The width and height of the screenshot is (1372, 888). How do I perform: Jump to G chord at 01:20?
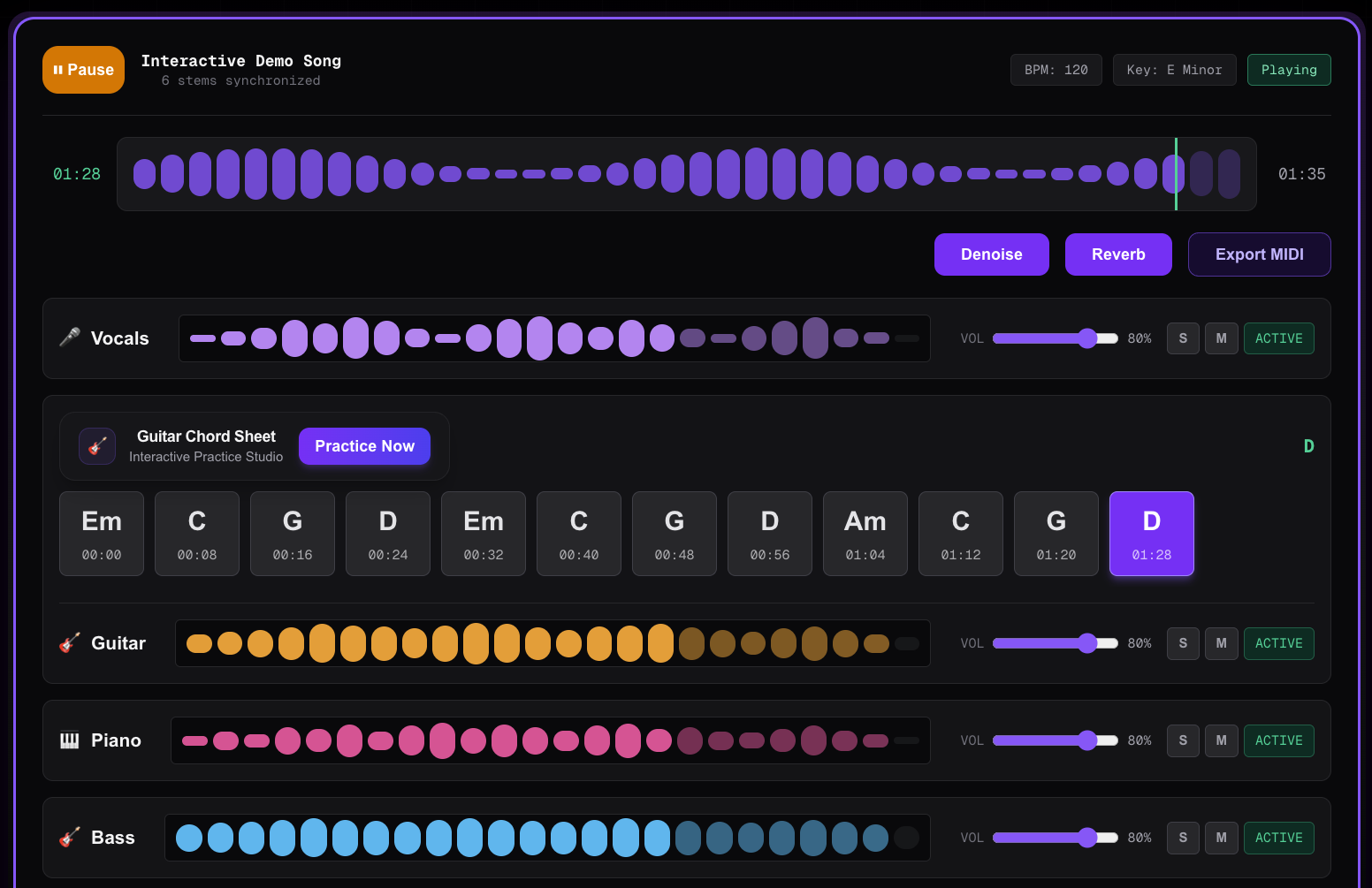[x=1056, y=534]
